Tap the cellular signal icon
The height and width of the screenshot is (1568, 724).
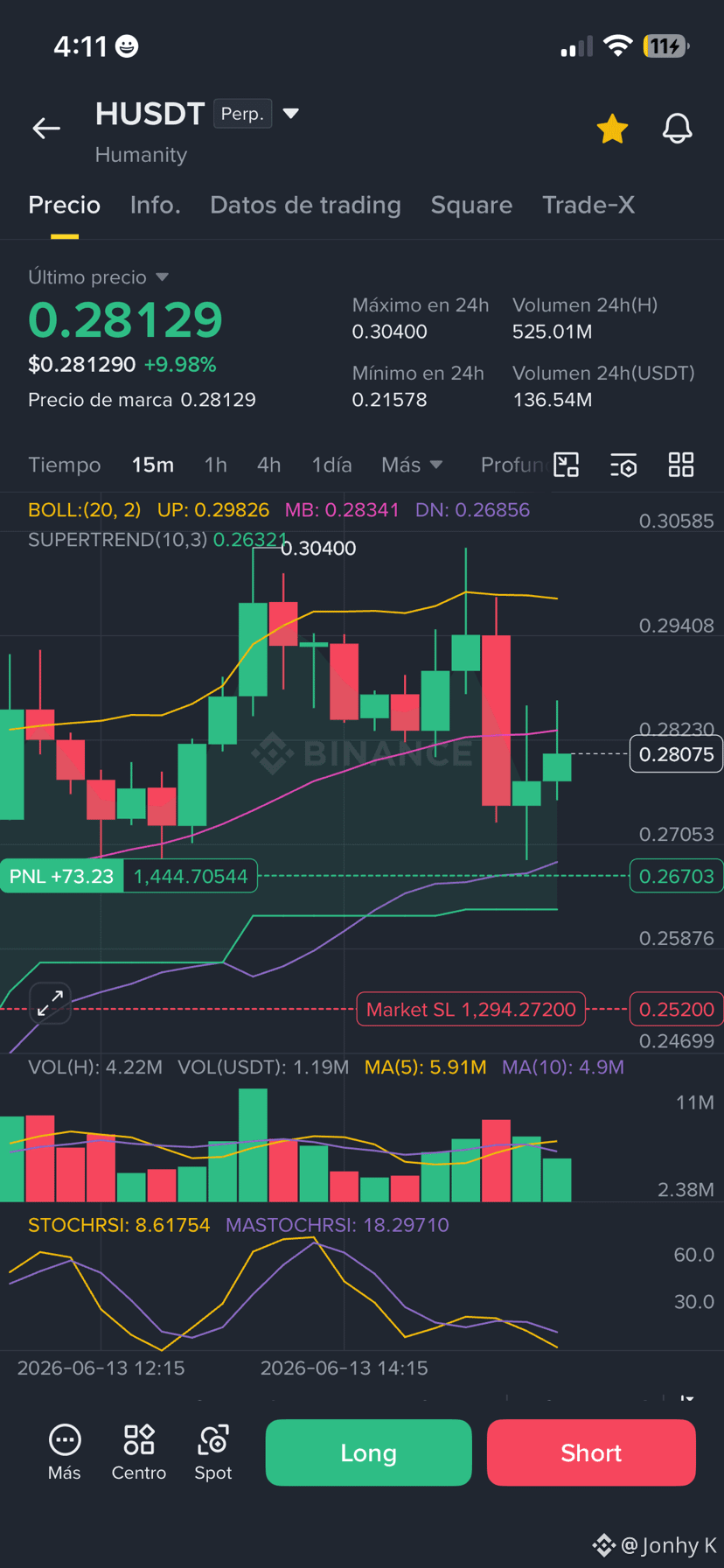(x=576, y=46)
